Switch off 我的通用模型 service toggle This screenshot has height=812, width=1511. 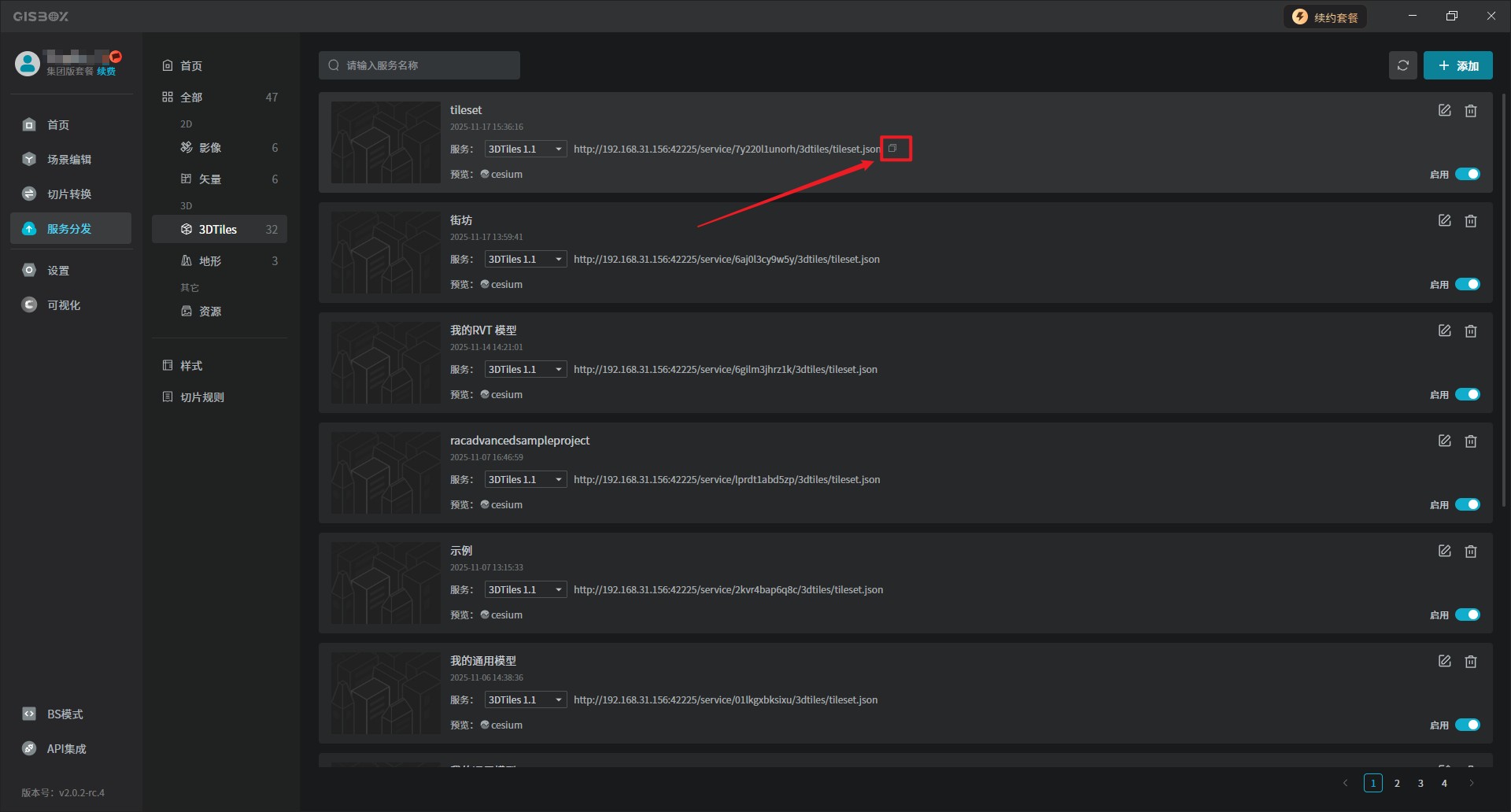(1467, 725)
